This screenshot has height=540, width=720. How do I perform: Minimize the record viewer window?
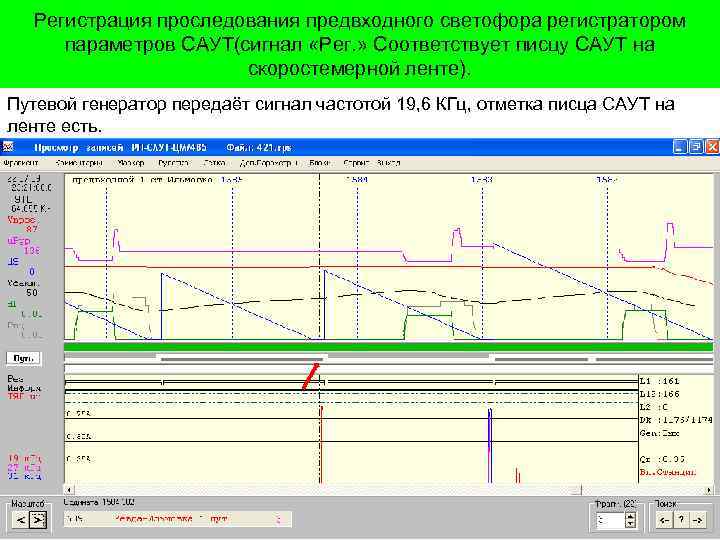680,147
